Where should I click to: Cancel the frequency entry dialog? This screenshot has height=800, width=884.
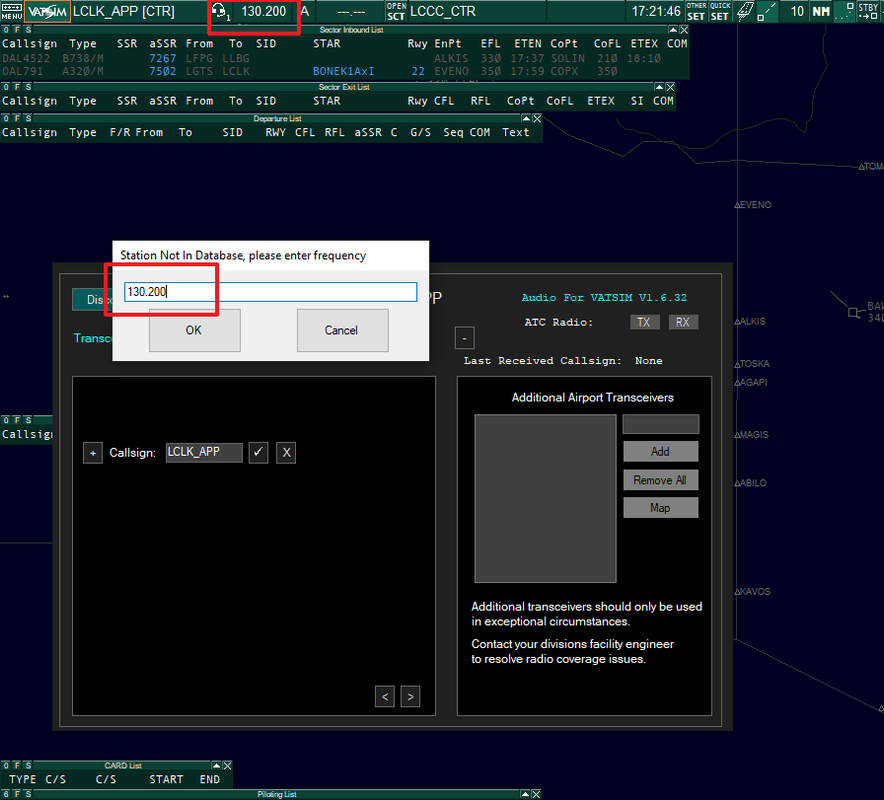pyautogui.click(x=342, y=330)
